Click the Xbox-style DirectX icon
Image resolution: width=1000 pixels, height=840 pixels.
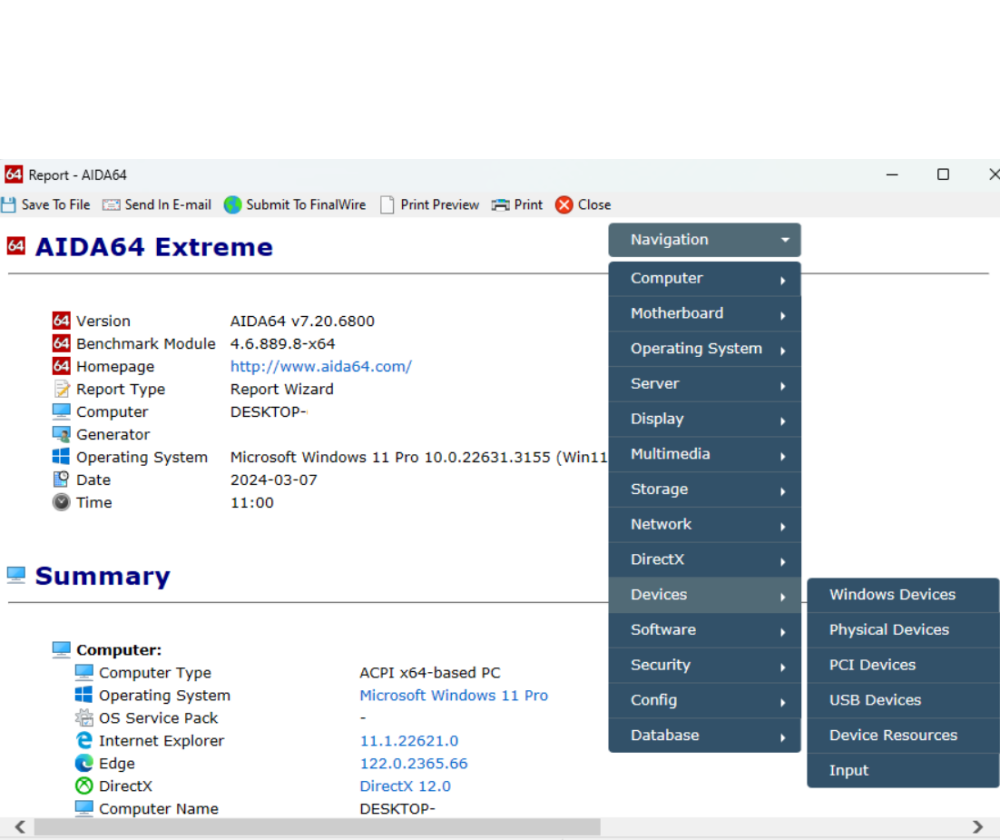[84, 785]
